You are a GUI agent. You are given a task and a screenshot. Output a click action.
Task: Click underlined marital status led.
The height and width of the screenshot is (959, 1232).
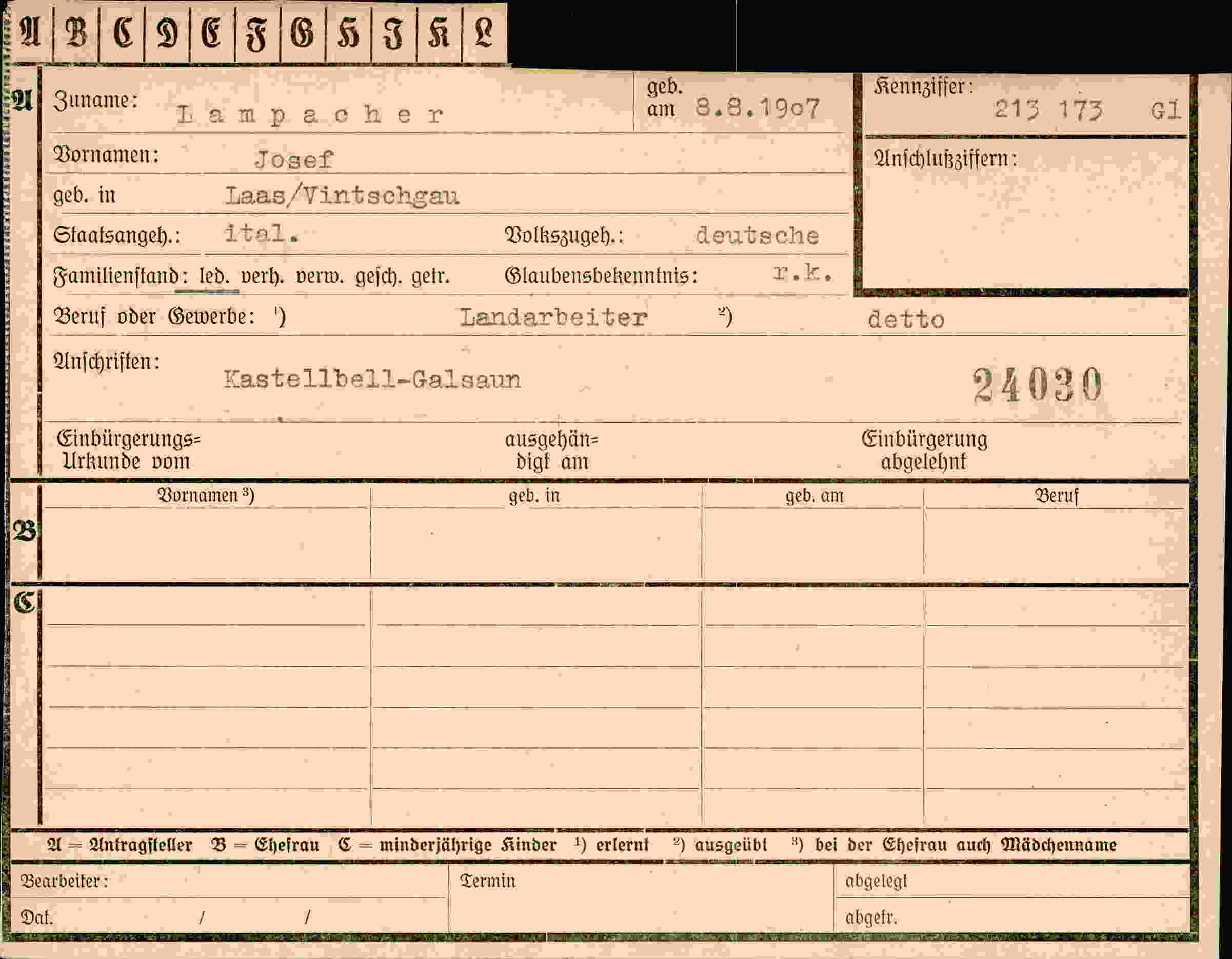point(214,276)
